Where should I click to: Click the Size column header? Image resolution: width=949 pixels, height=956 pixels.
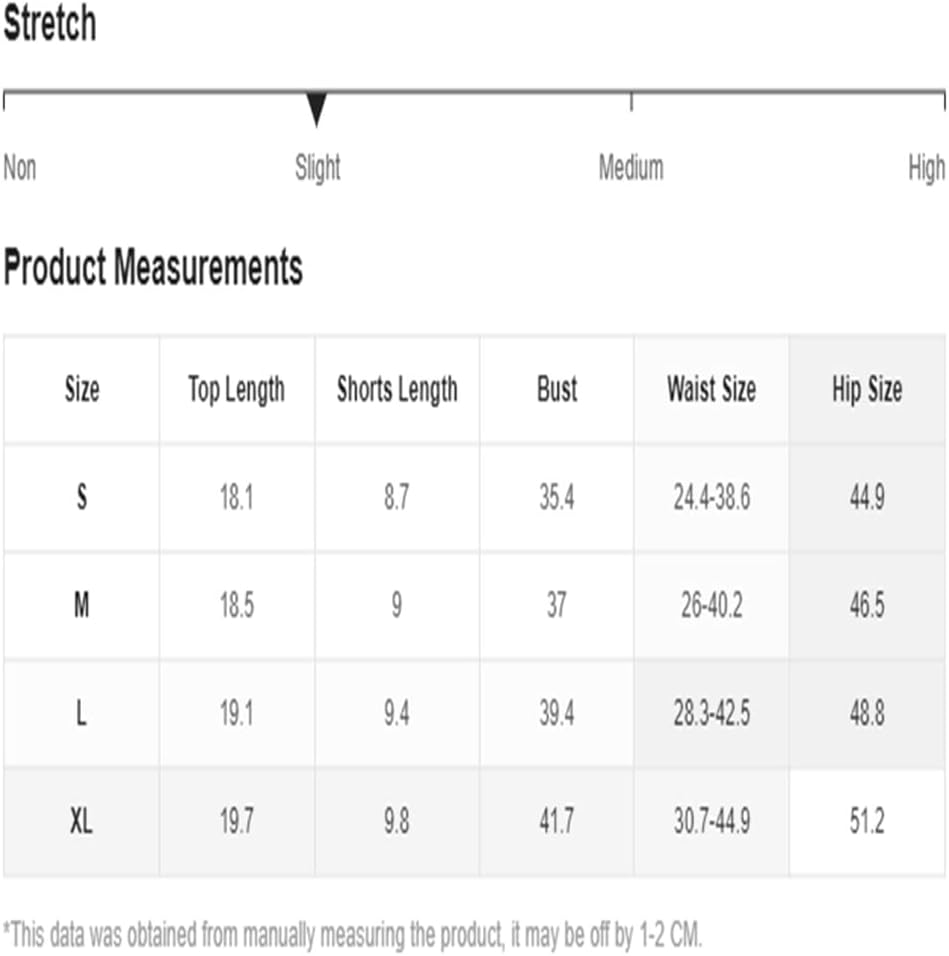pos(82,390)
